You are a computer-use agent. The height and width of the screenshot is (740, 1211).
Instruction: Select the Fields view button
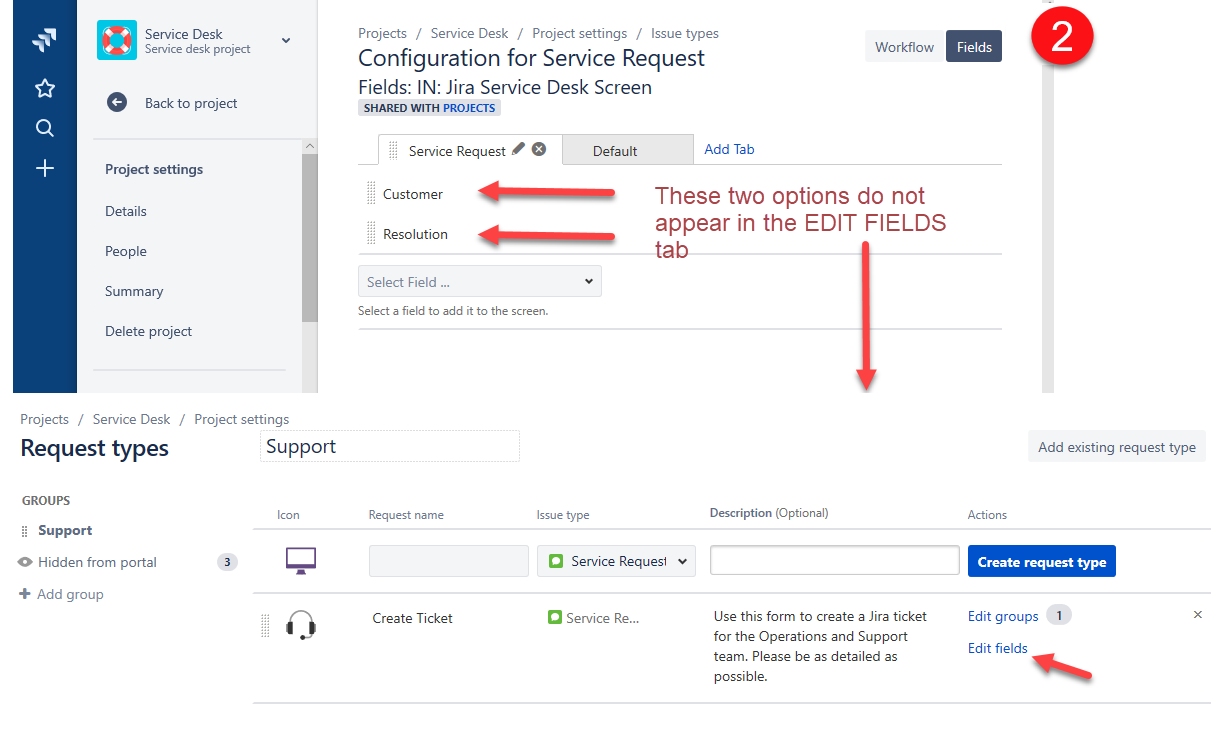tap(974, 47)
